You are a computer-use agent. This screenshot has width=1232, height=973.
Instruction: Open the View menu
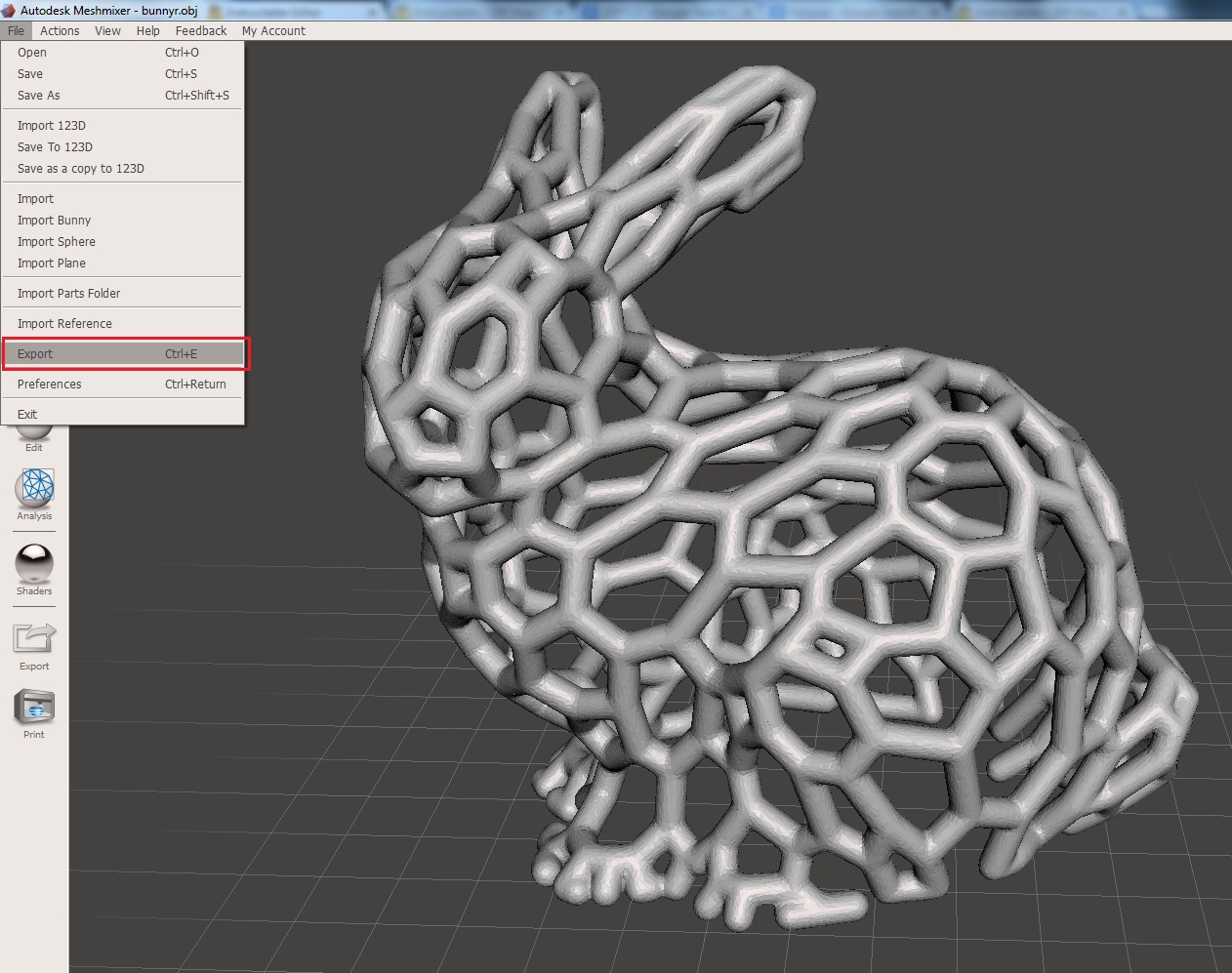(x=107, y=30)
